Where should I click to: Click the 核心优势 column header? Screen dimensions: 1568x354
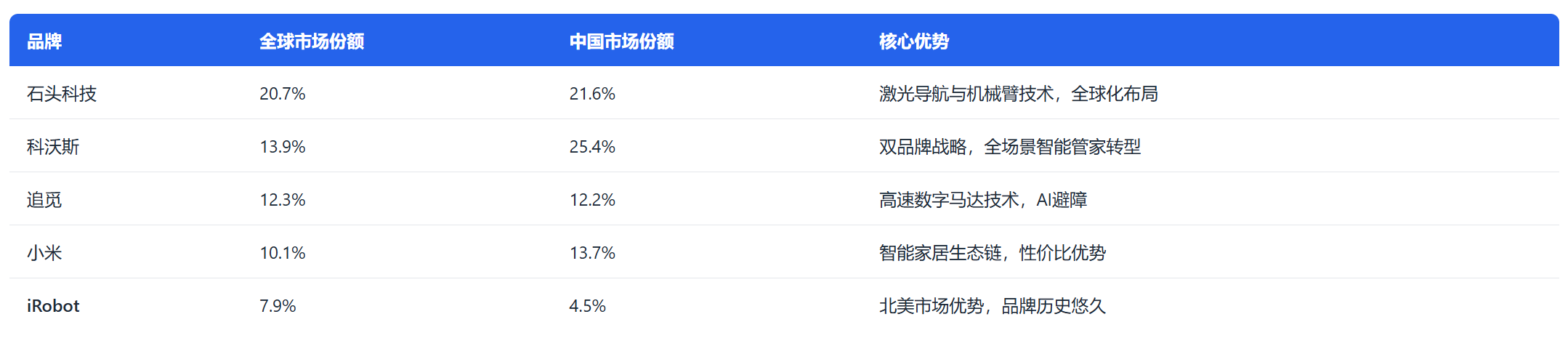coord(913,41)
